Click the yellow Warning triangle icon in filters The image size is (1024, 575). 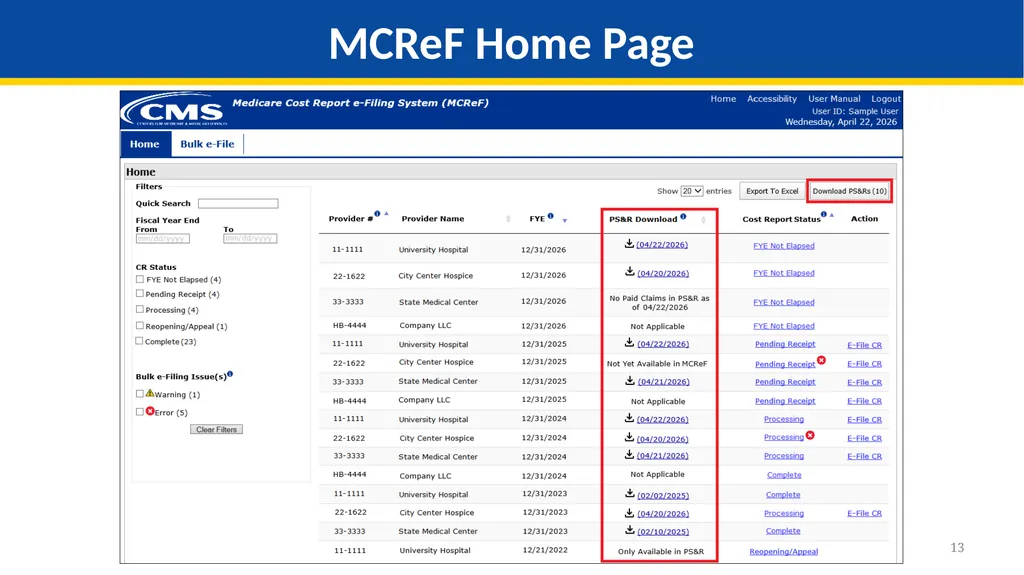pyautogui.click(x=150, y=393)
